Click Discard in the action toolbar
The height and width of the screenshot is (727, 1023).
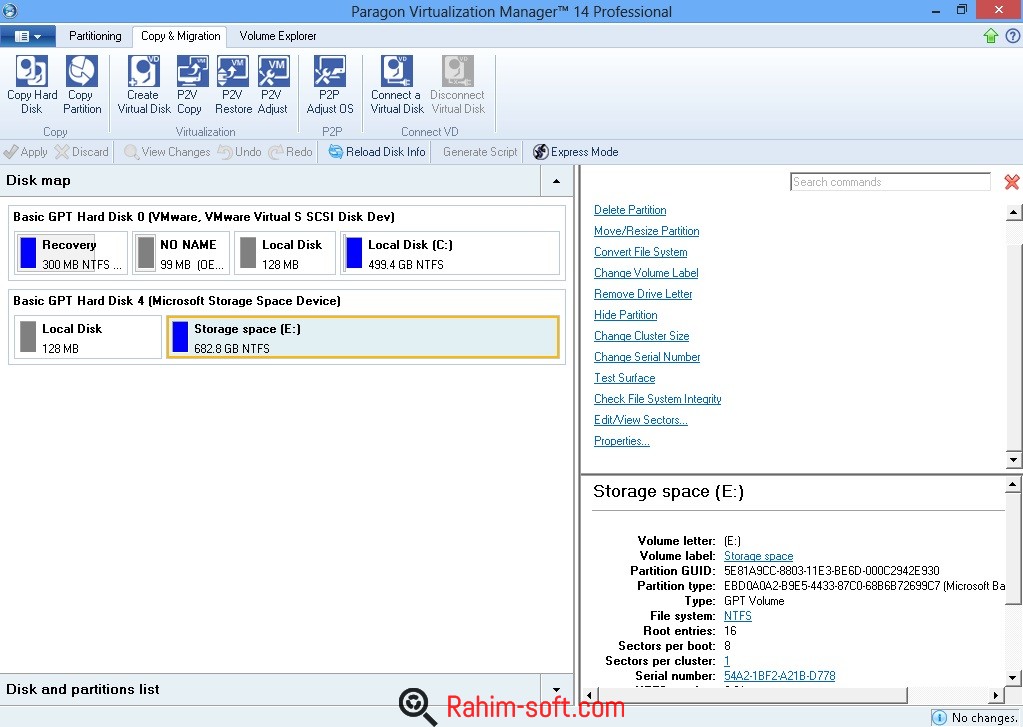point(82,152)
